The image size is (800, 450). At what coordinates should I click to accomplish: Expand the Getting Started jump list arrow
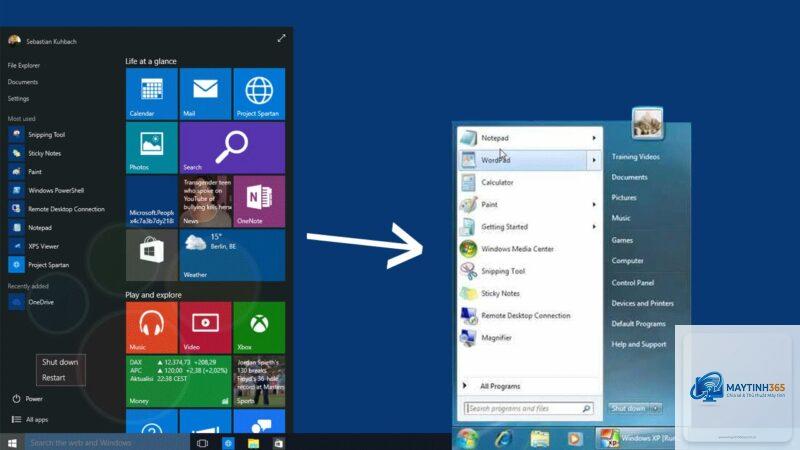(594, 227)
